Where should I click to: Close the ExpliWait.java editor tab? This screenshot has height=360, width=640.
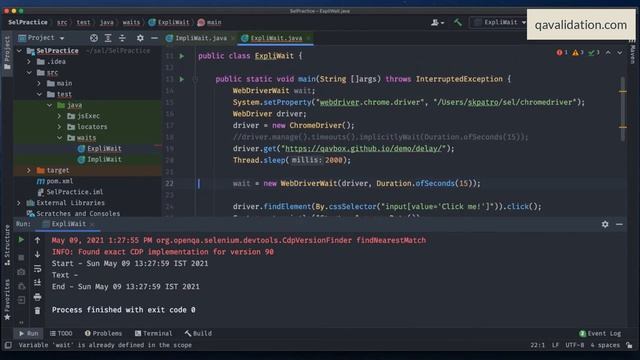pyautogui.click(x=309, y=38)
